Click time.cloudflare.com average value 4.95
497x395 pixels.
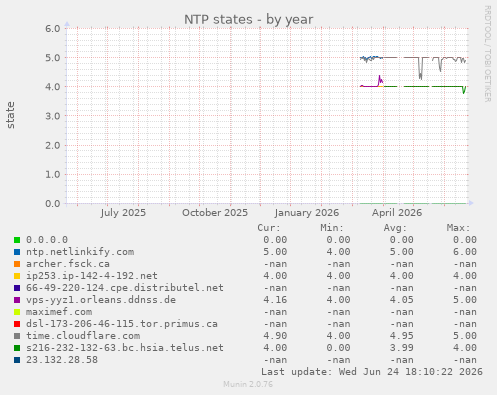click(402, 336)
